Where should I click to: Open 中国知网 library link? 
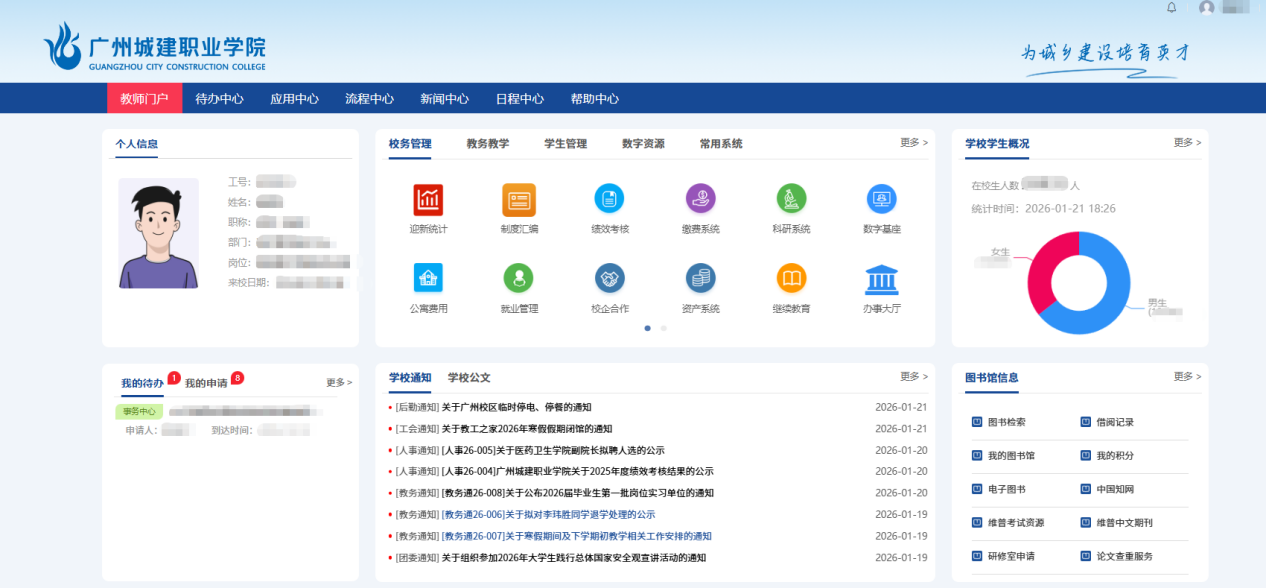tap(1114, 489)
